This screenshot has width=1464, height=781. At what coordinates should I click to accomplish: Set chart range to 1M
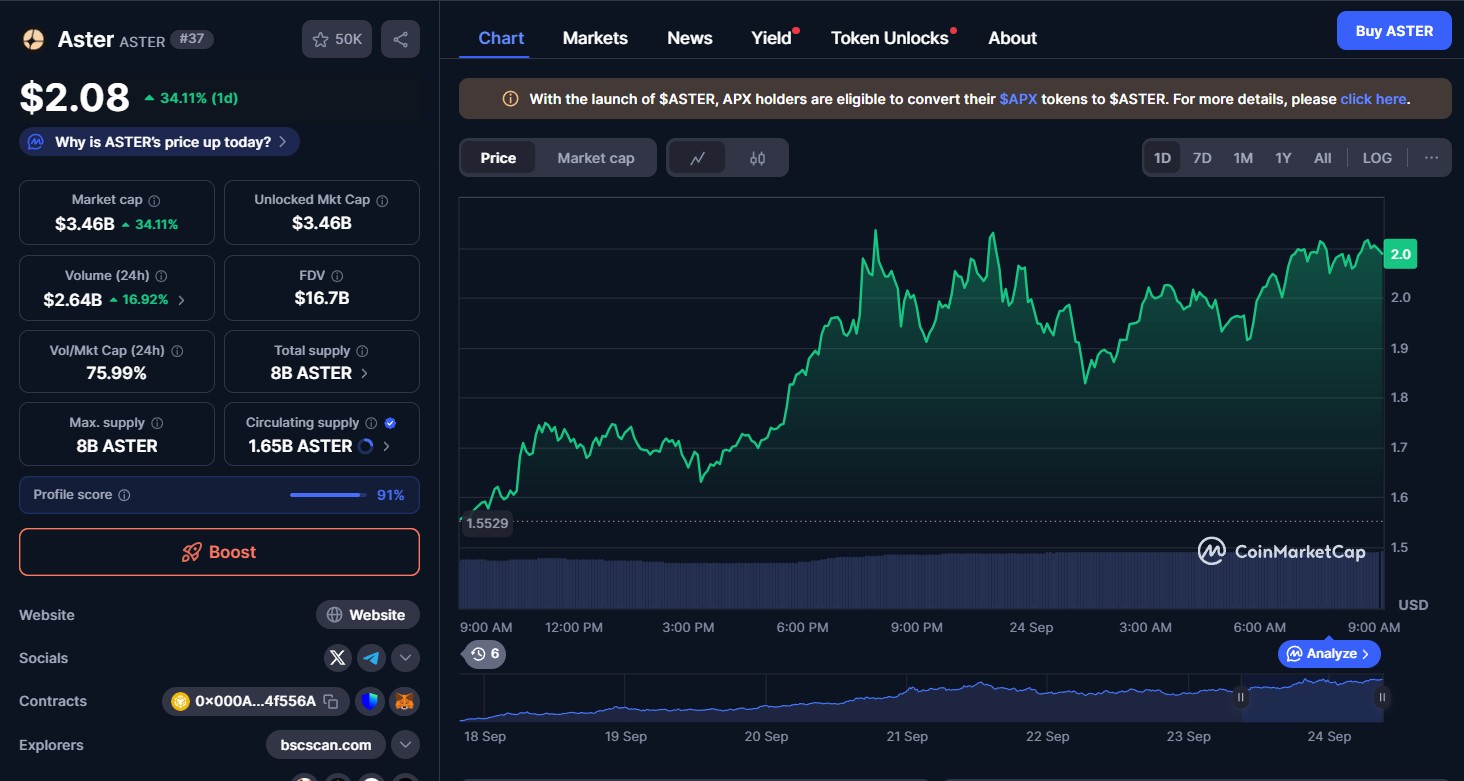(x=1243, y=158)
